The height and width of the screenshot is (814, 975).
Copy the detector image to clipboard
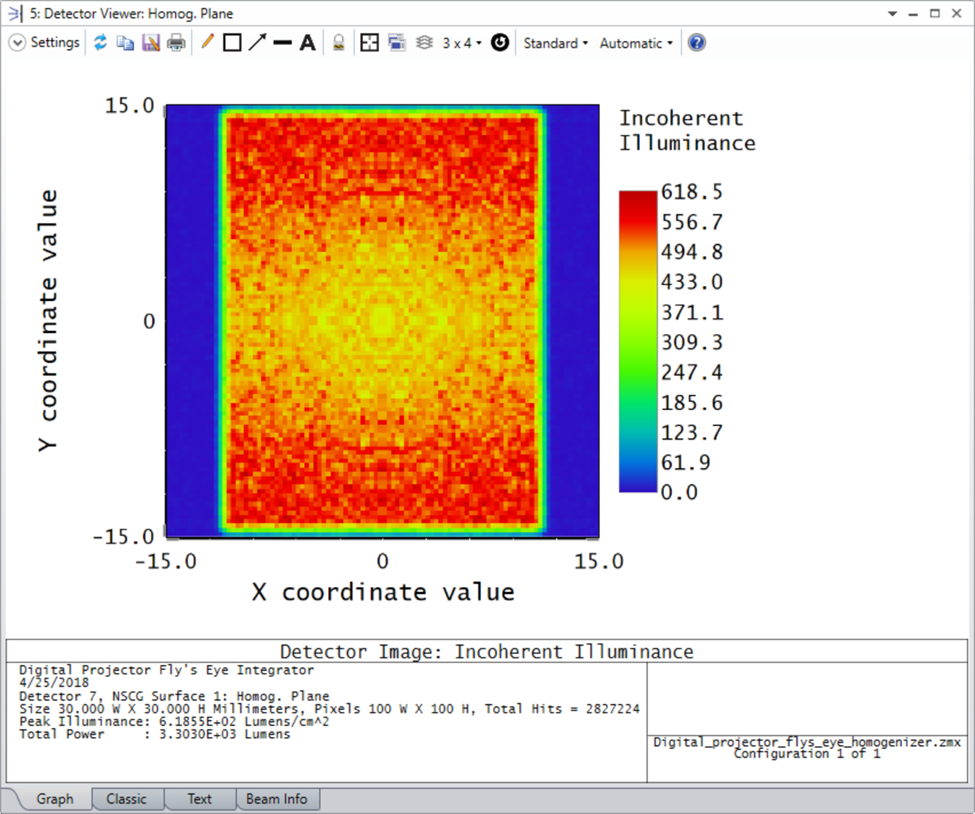pos(126,42)
